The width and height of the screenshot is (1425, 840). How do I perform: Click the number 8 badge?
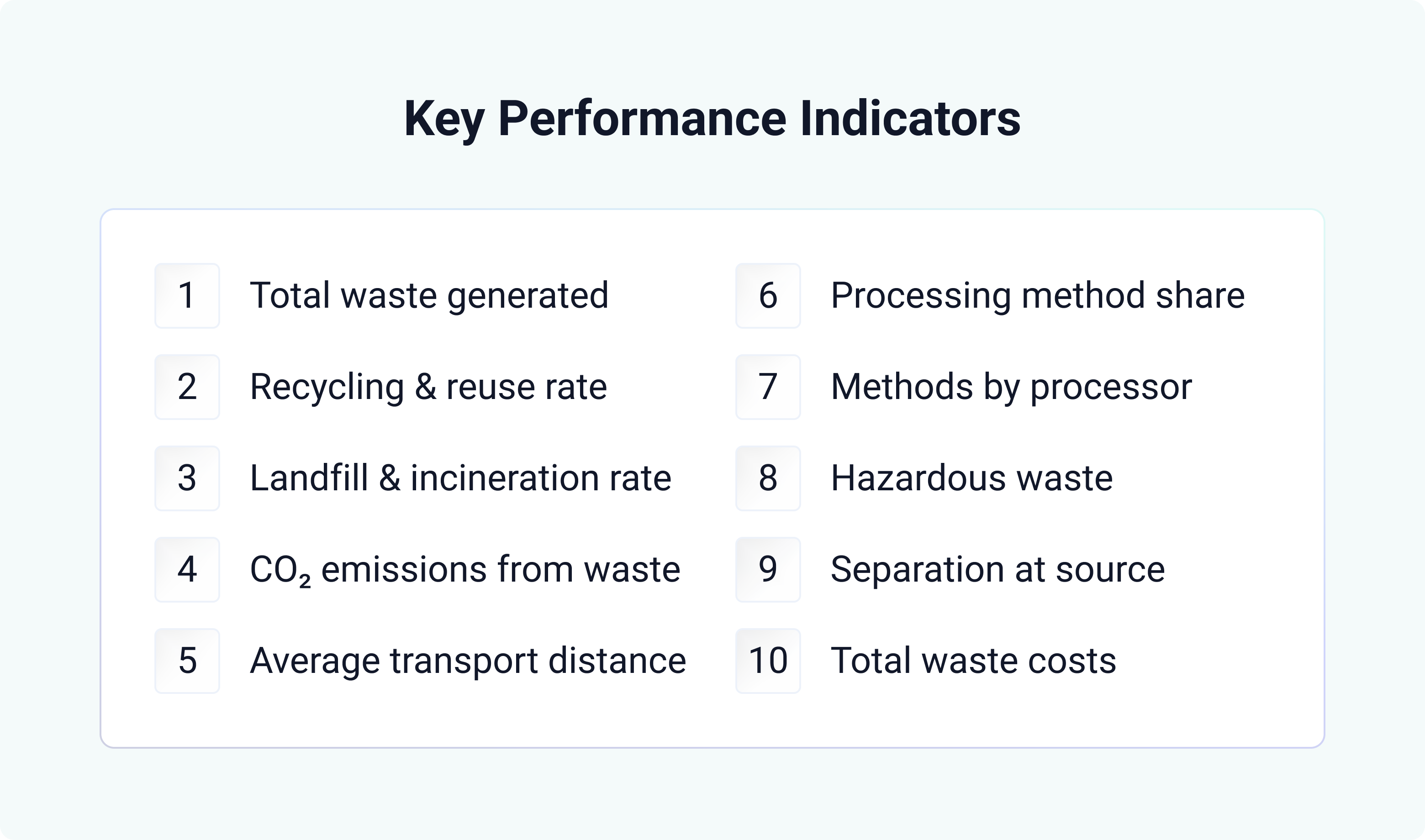point(768,478)
